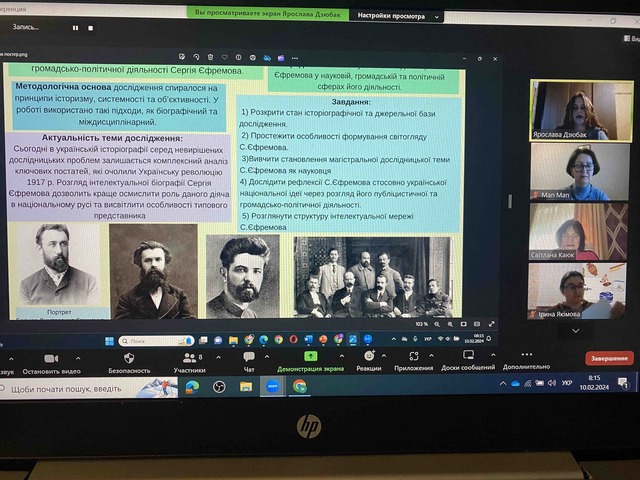Expand the arrow next to 'Участники'
This screenshot has height=480, width=640.
[x=218, y=357]
